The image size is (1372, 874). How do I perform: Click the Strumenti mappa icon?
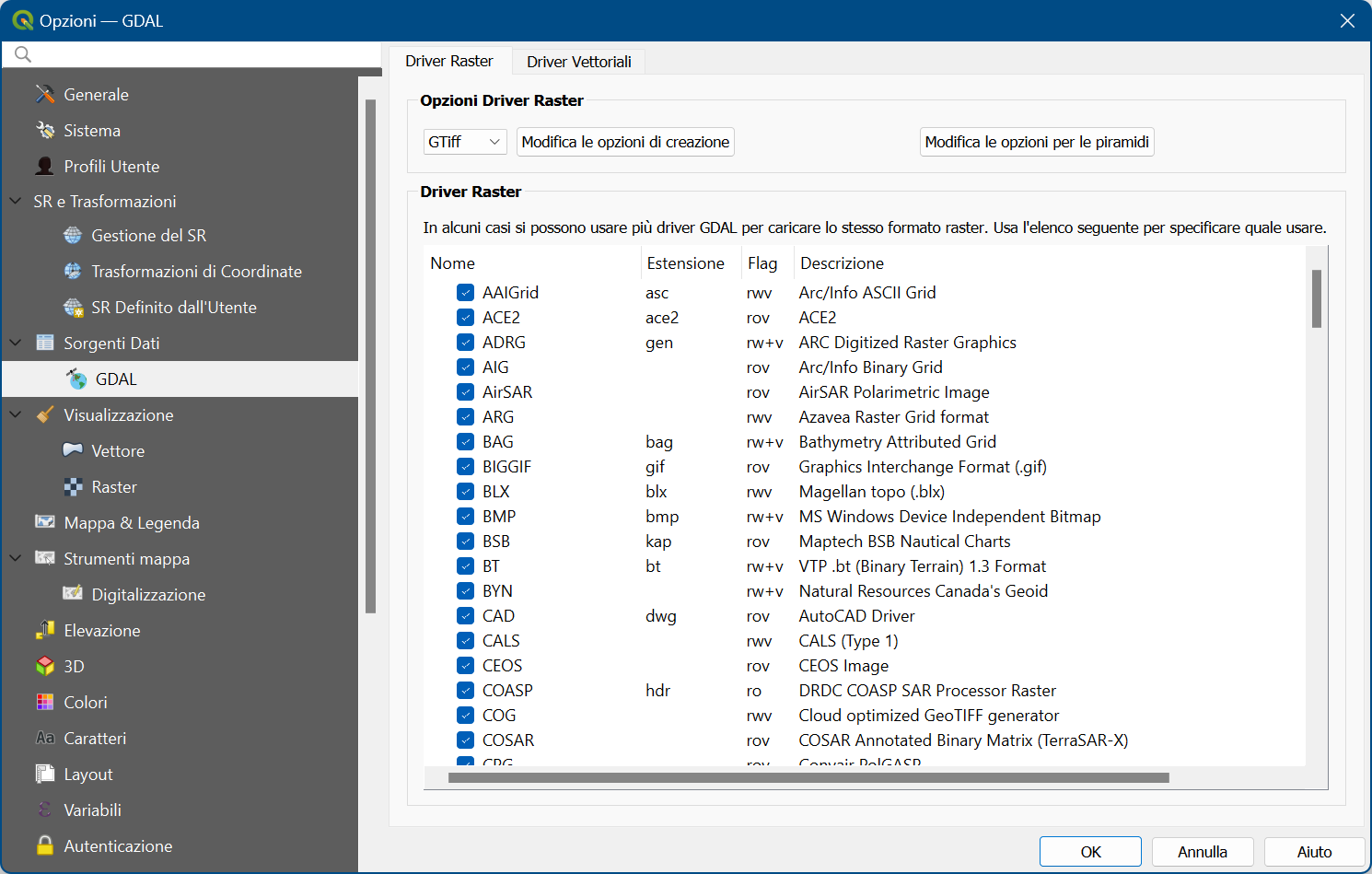click(x=45, y=558)
